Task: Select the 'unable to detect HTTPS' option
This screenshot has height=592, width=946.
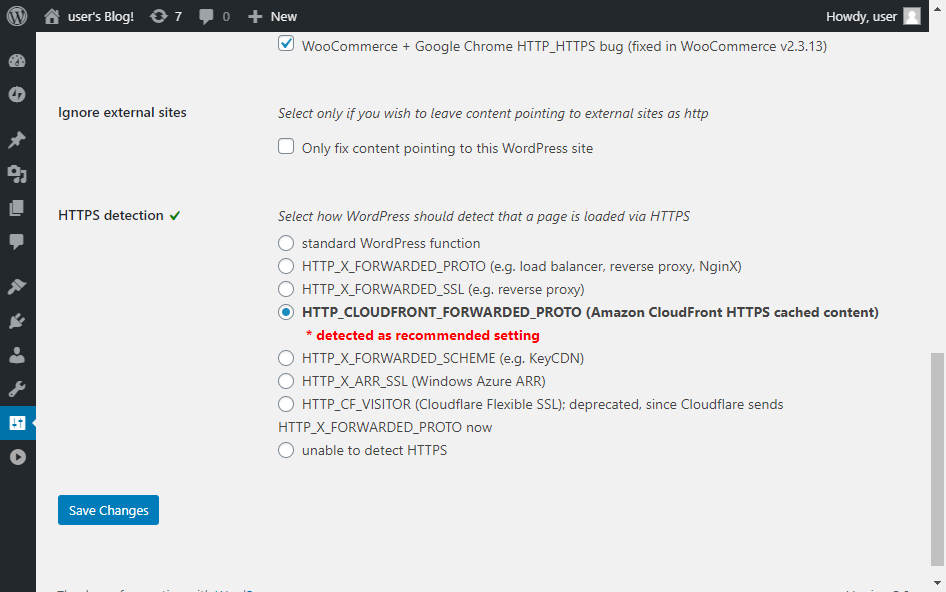Action: point(286,450)
